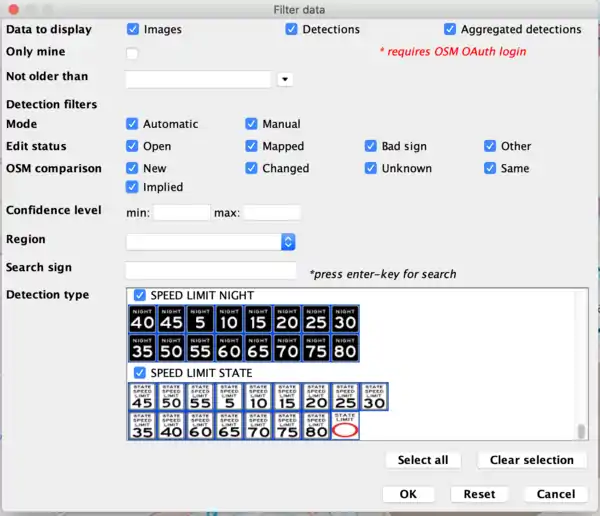Select the State Speed Limit 30 sign
The width and height of the screenshot is (600, 516).
[x=375, y=396]
